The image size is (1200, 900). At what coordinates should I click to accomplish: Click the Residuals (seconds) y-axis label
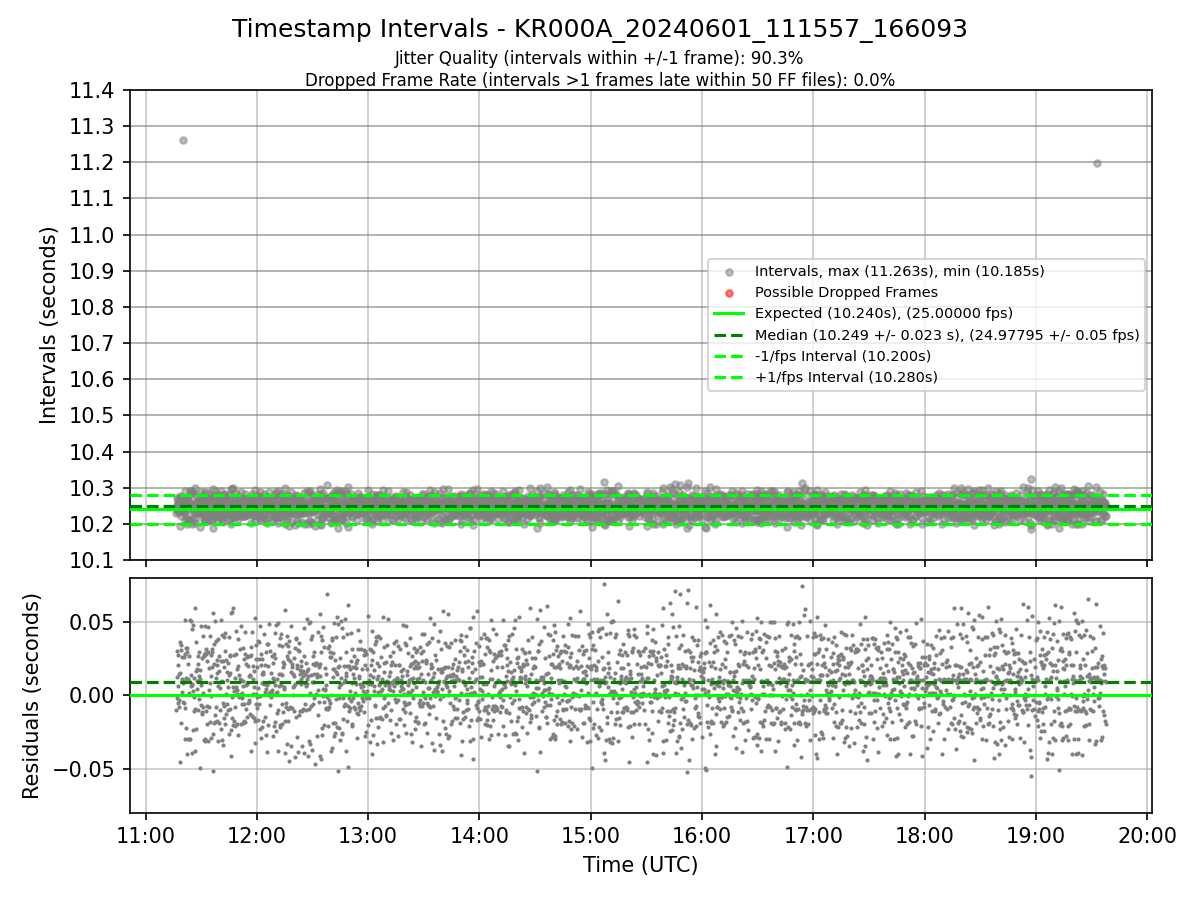31,696
